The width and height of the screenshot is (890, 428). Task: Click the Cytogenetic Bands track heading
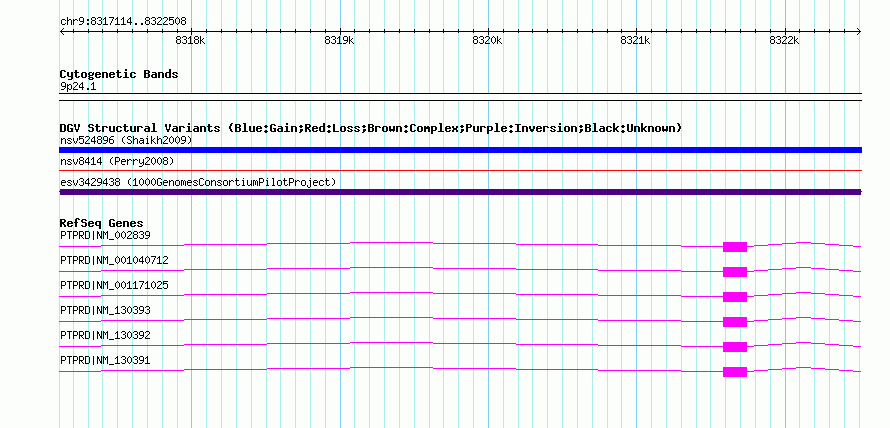tap(119, 74)
